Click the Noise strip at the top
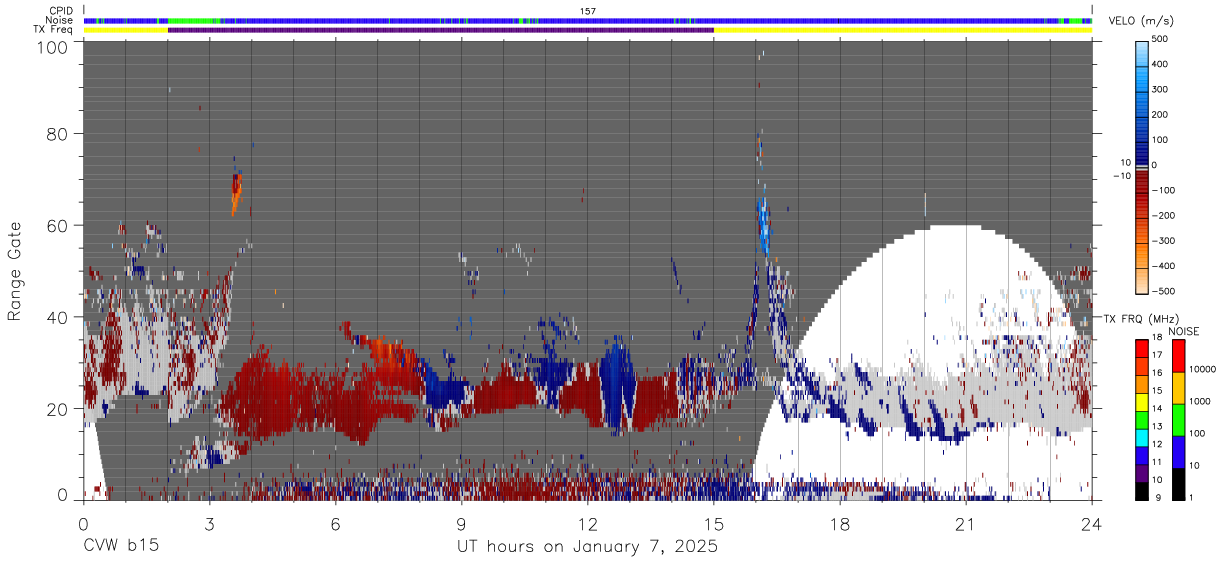This screenshot has width=1228, height=567. coord(588,20)
